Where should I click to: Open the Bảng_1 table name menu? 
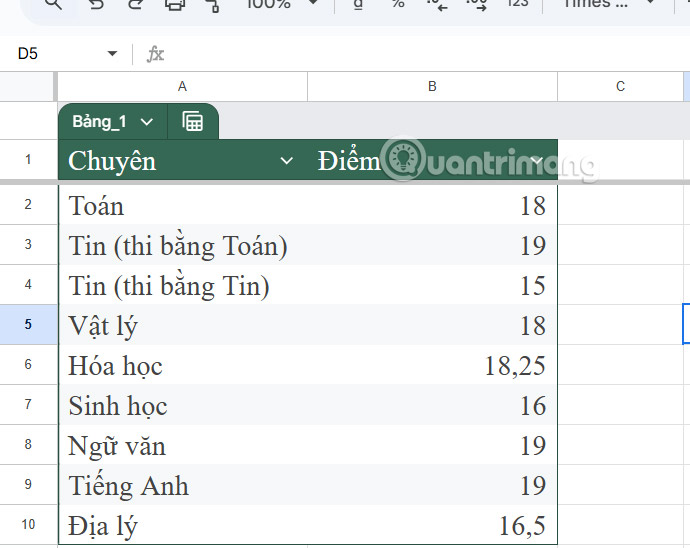[x=112, y=122]
